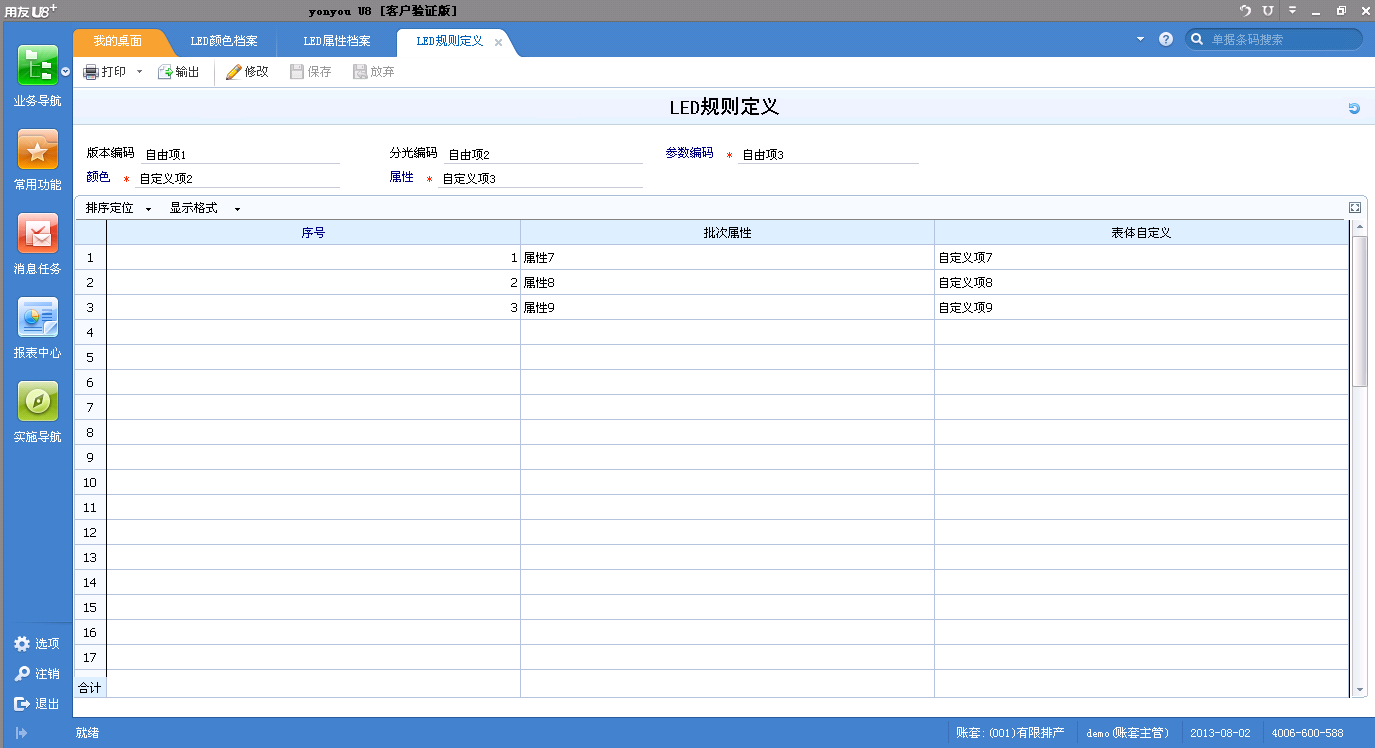Click the refresh icon beside LED规则定义 title
Image resolution: width=1375 pixels, height=748 pixels.
(x=1353, y=107)
